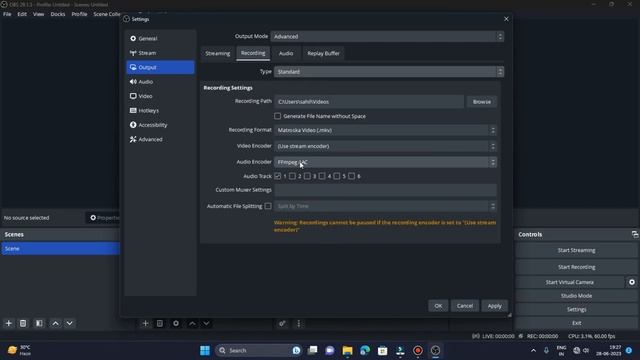This screenshot has width=640, height=360.
Task: Open audio mixer three-dot menu
Action: pos(298,323)
